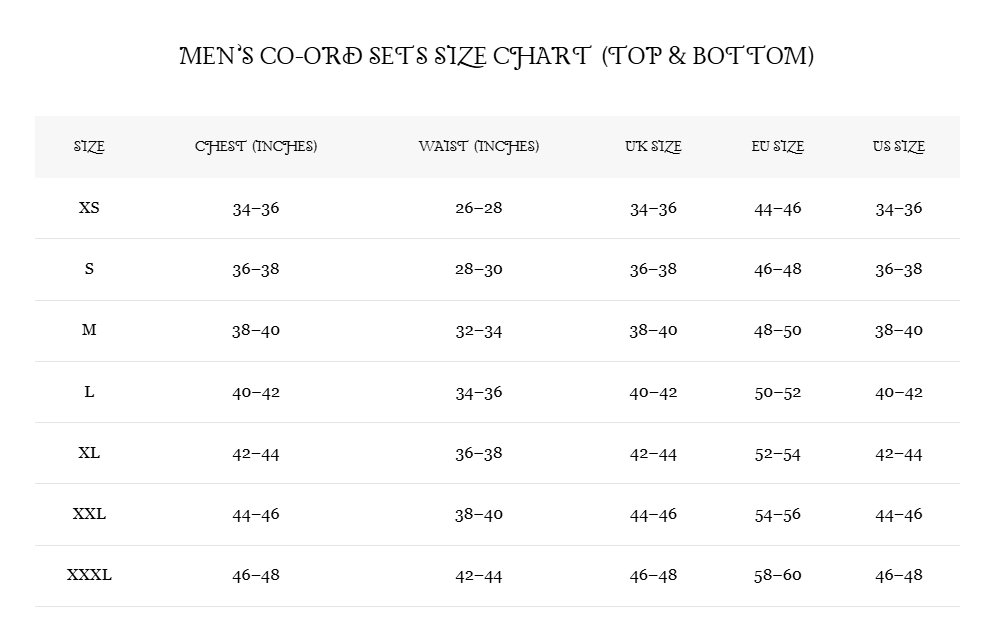This screenshot has height=635, width=991.
Task: Click the UK Size column header
Action: pyautogui.click(x=653, y=147)
